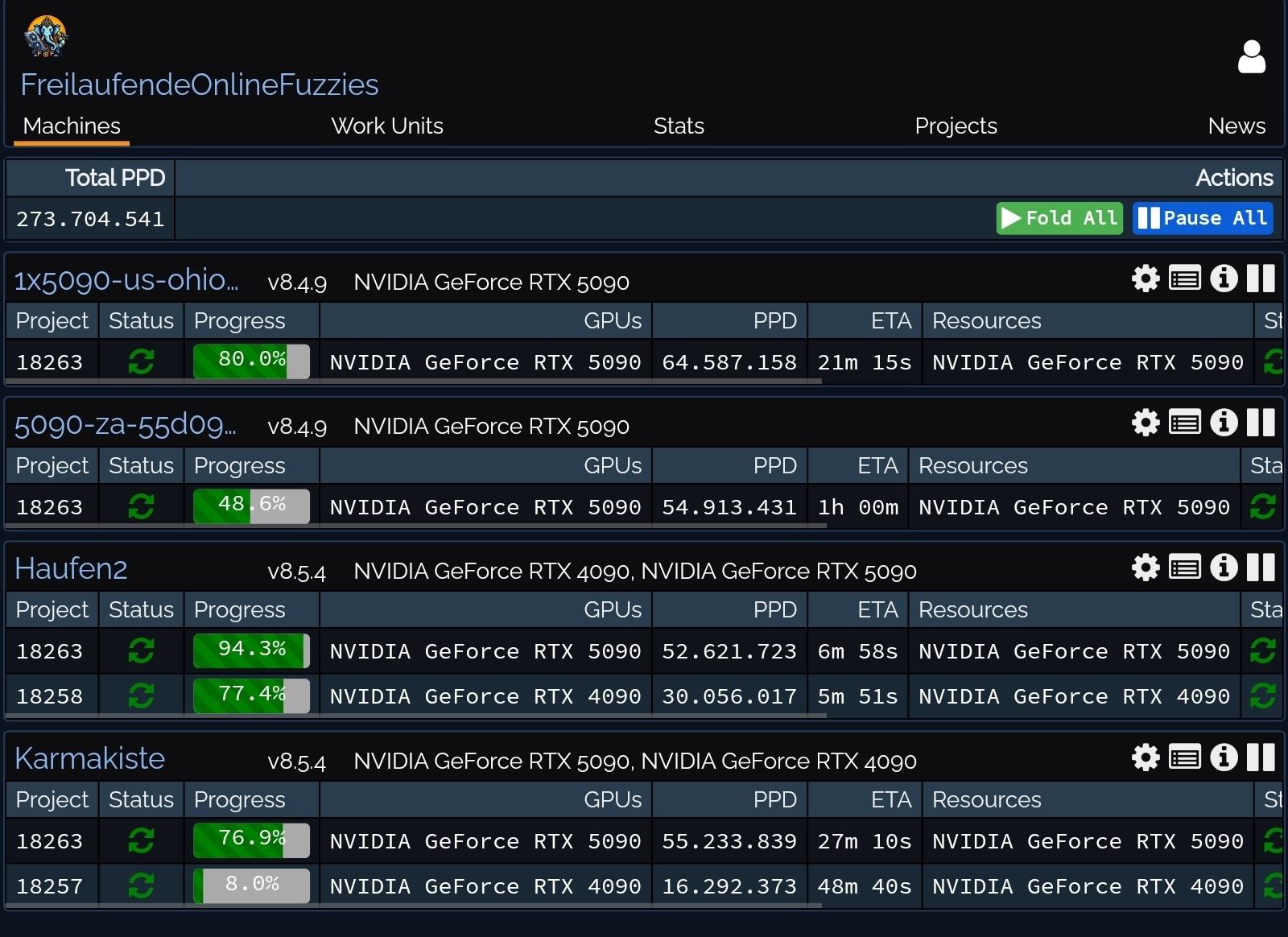
Task: Click project number 18258
Action: point(49,696)
